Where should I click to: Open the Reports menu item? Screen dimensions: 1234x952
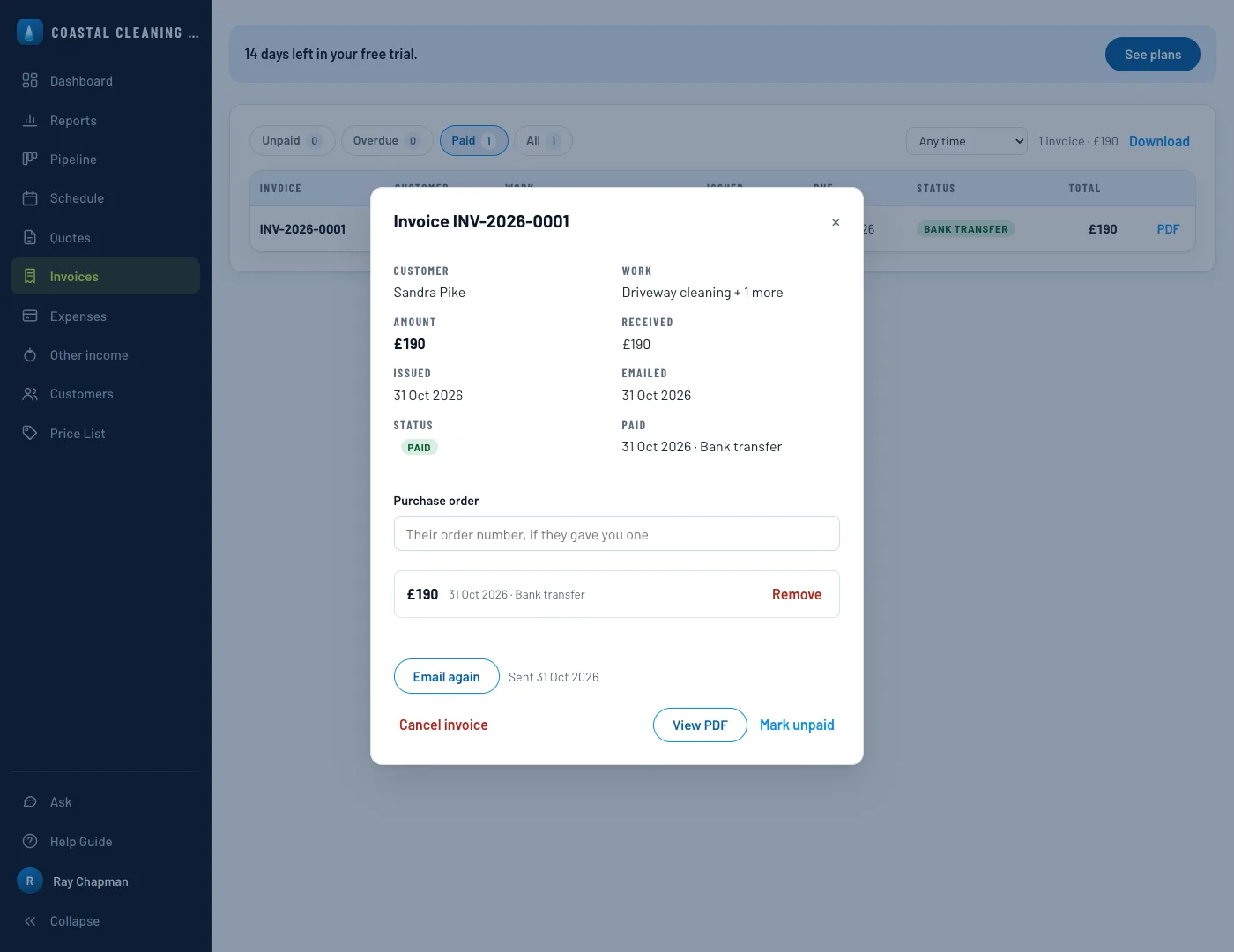coord(106,120)
